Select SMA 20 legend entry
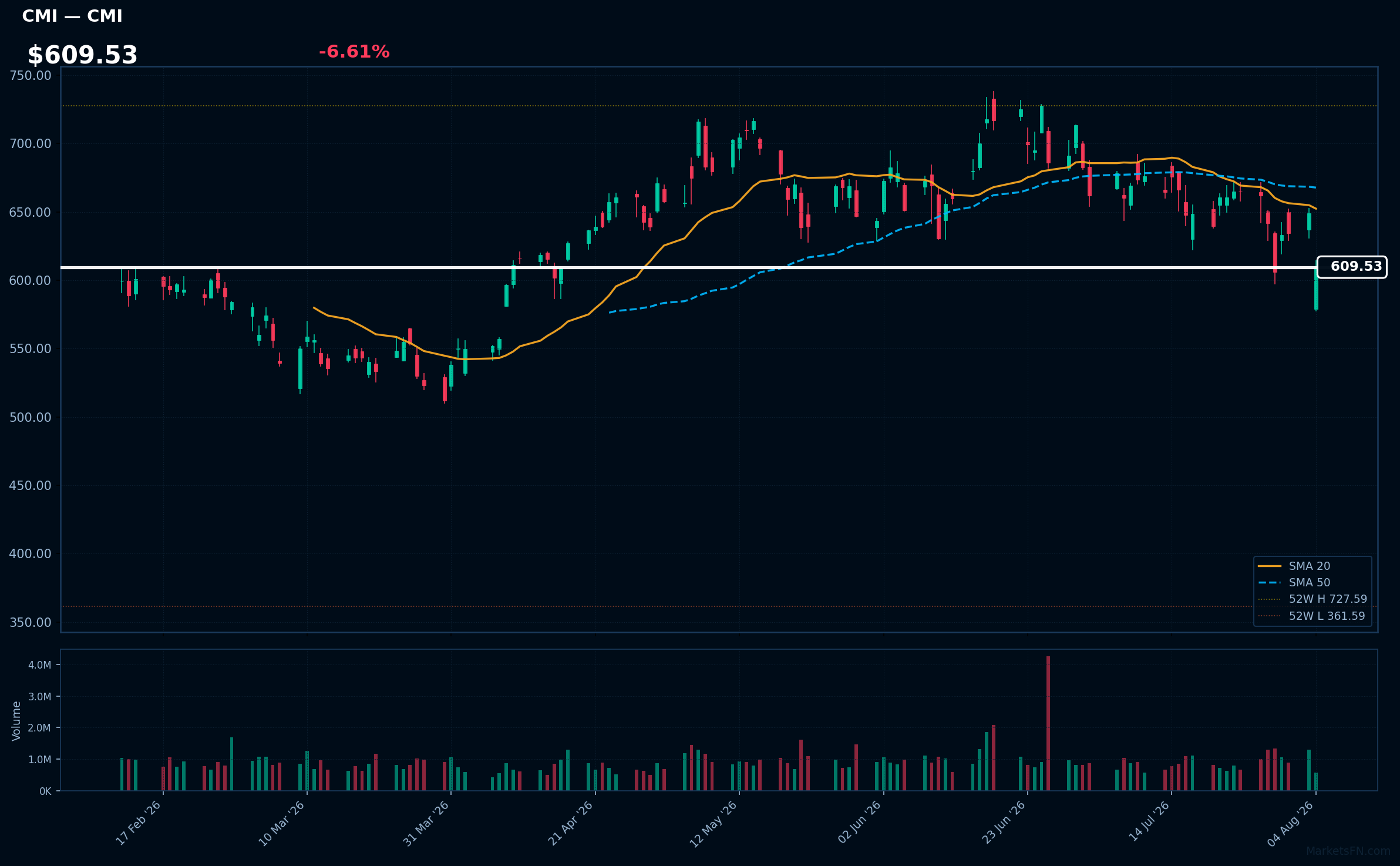Image resolution: width=1400 pixels, height=866 pixels. pos(1309,566)
